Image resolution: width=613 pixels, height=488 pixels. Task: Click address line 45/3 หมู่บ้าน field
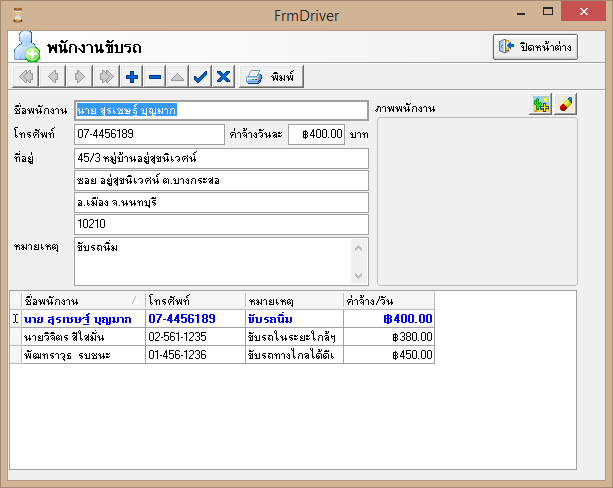point(221,158)
